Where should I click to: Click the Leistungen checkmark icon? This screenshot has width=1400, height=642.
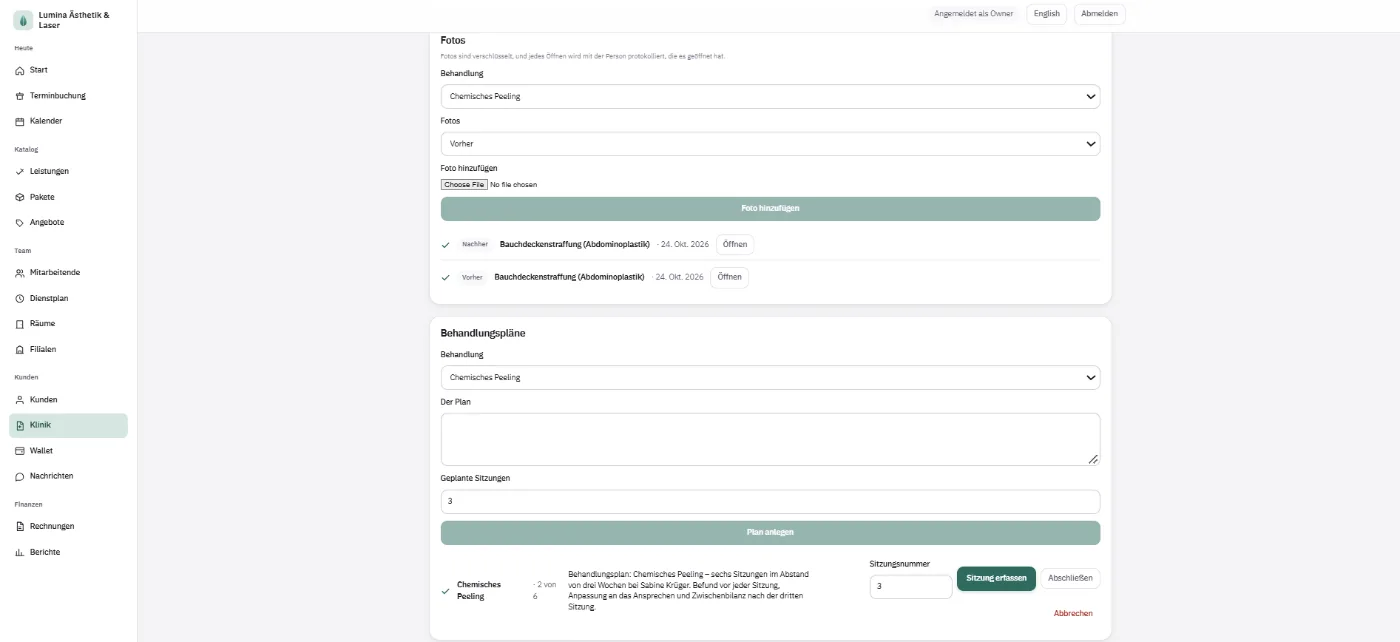tap(20, 172)
